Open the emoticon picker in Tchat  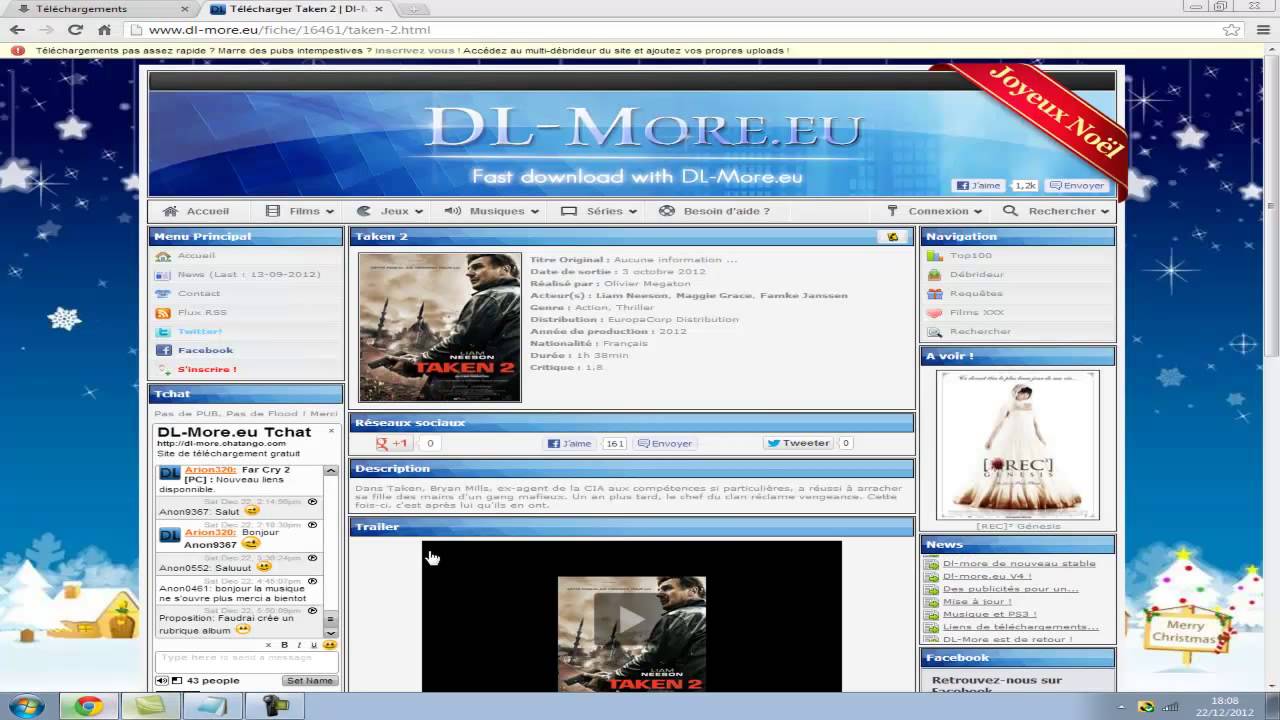(330, 645)
